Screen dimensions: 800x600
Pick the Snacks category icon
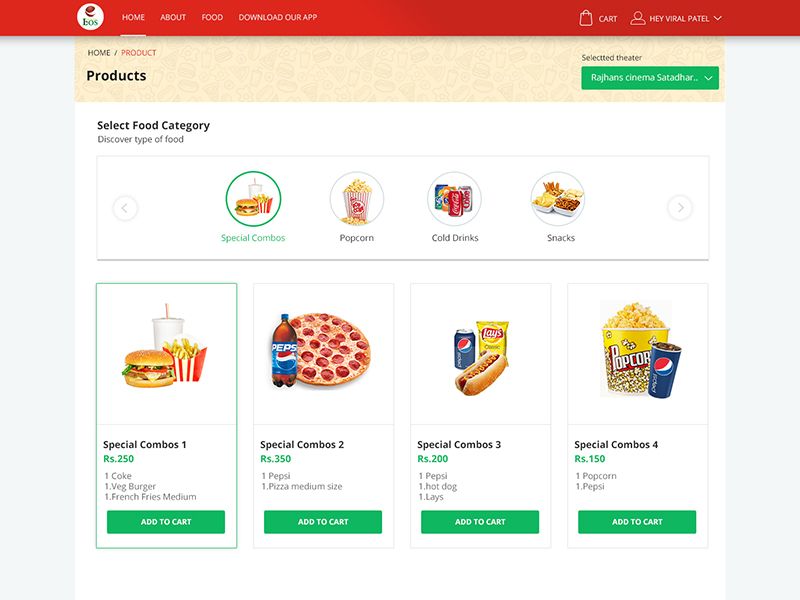[558, 199]
